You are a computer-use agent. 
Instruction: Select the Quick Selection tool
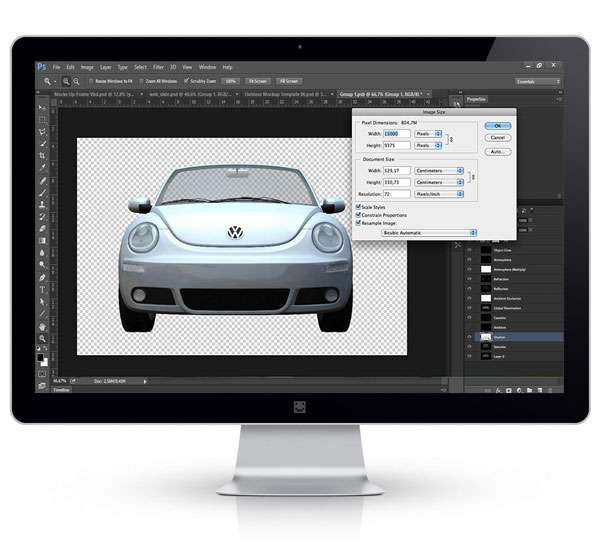(42, 144)
